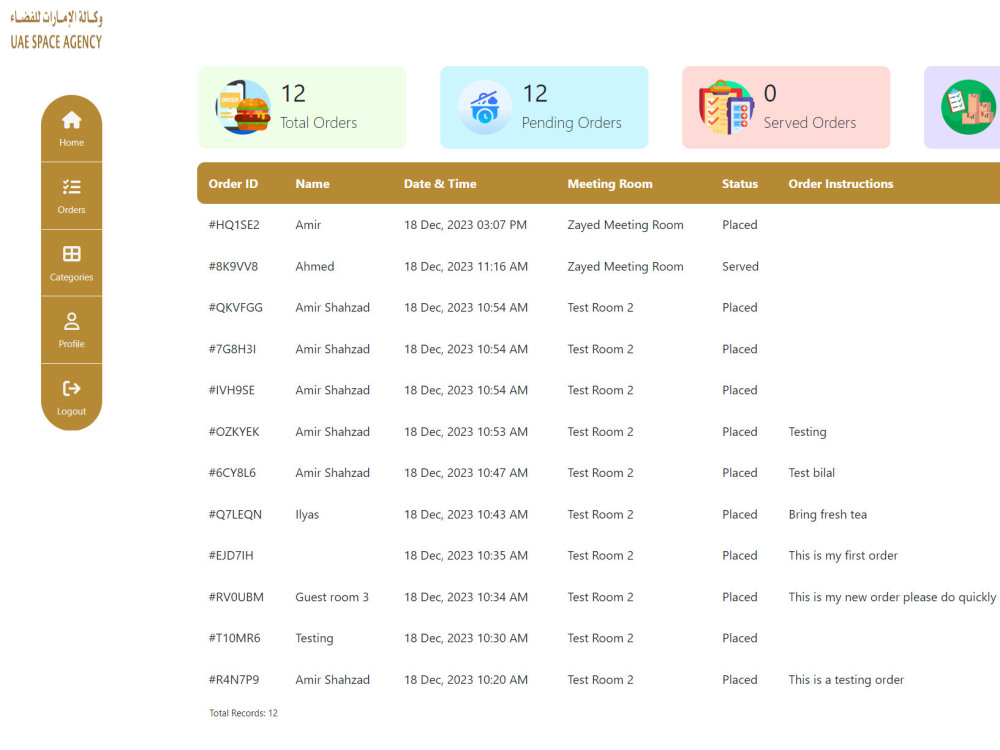
Task: Click the Served status of #8K9VV8
Action: tap(740, 267)
